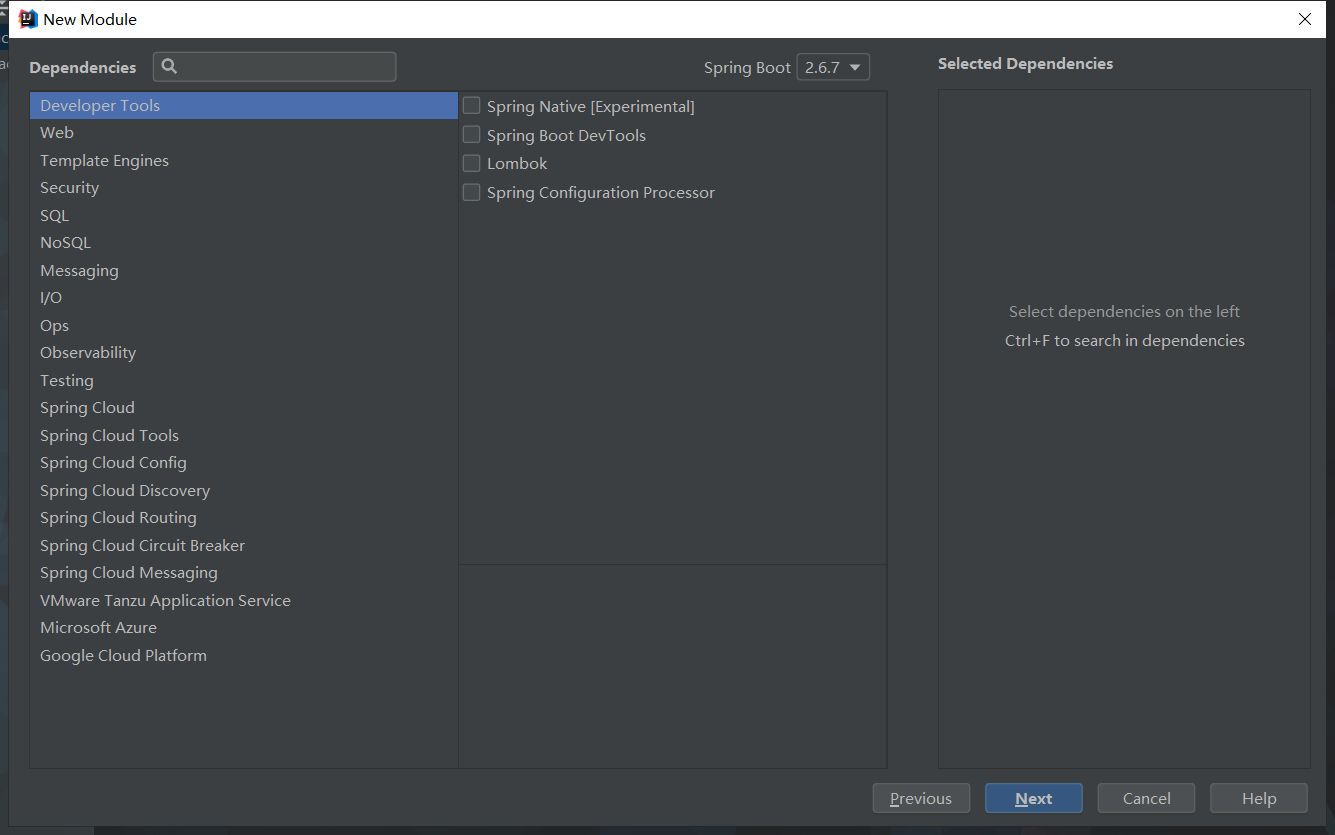Click the Dependencies heading label

(x=83, y=67)
